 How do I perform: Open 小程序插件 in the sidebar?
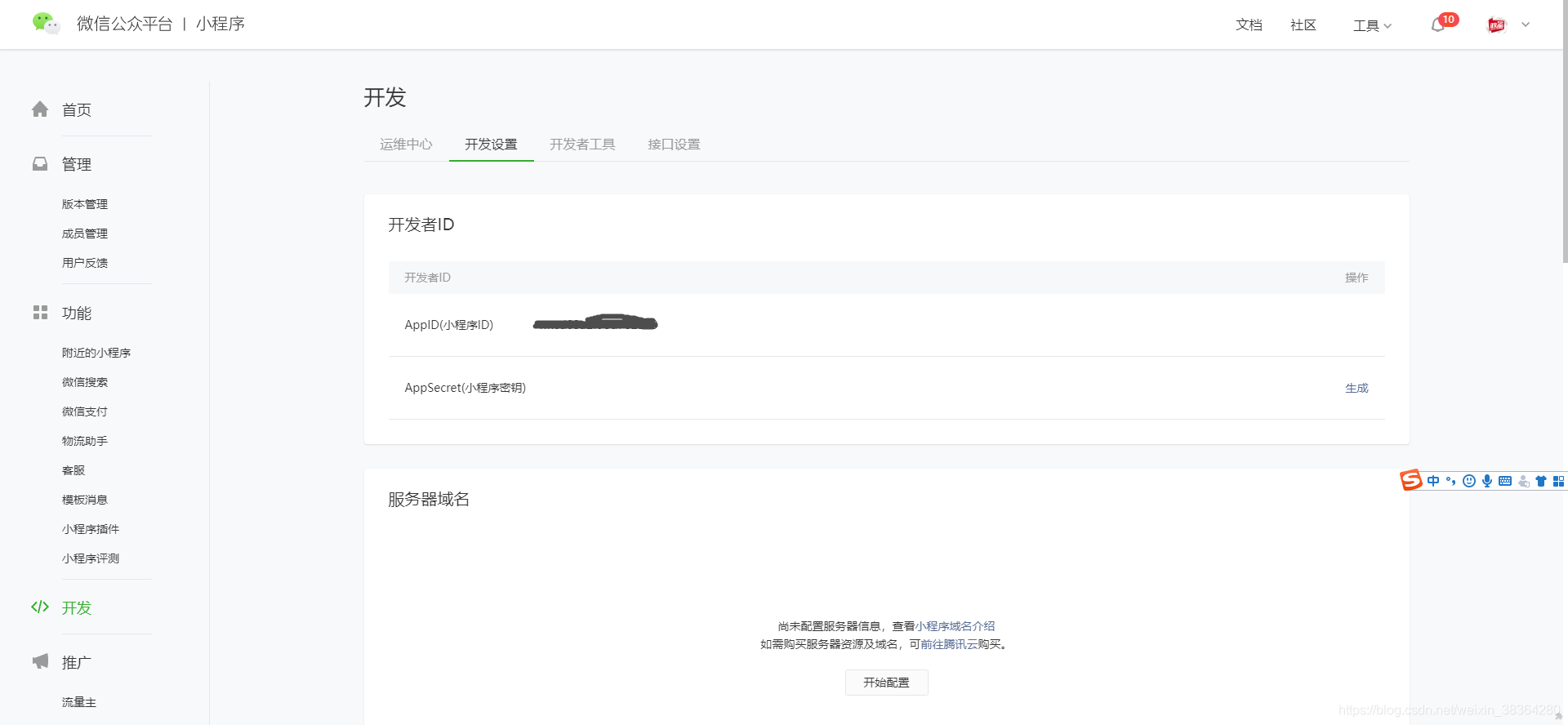[91, 529]
